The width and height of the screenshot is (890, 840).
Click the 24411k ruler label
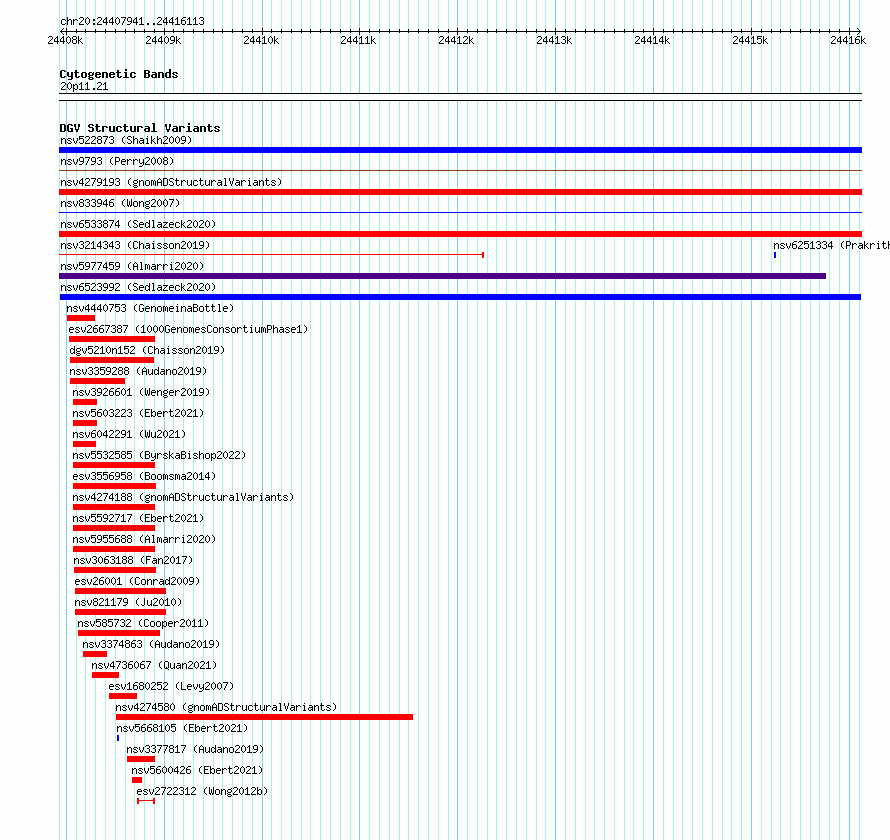358,40
